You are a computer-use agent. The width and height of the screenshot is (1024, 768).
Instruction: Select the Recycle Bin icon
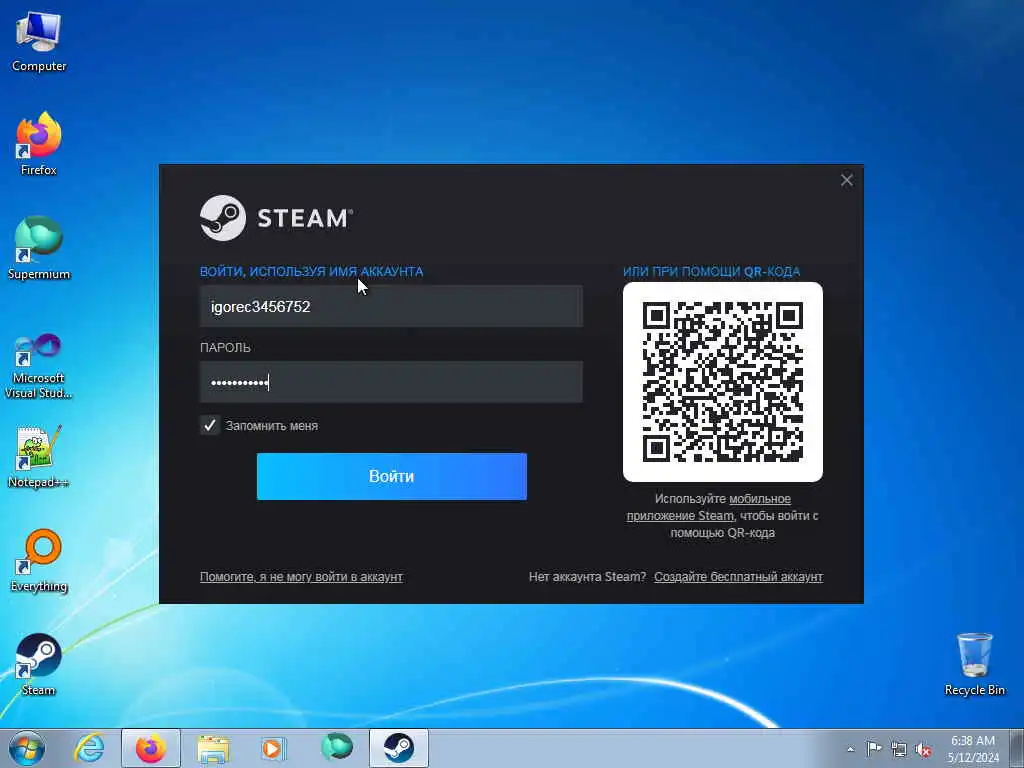point(974,664)
